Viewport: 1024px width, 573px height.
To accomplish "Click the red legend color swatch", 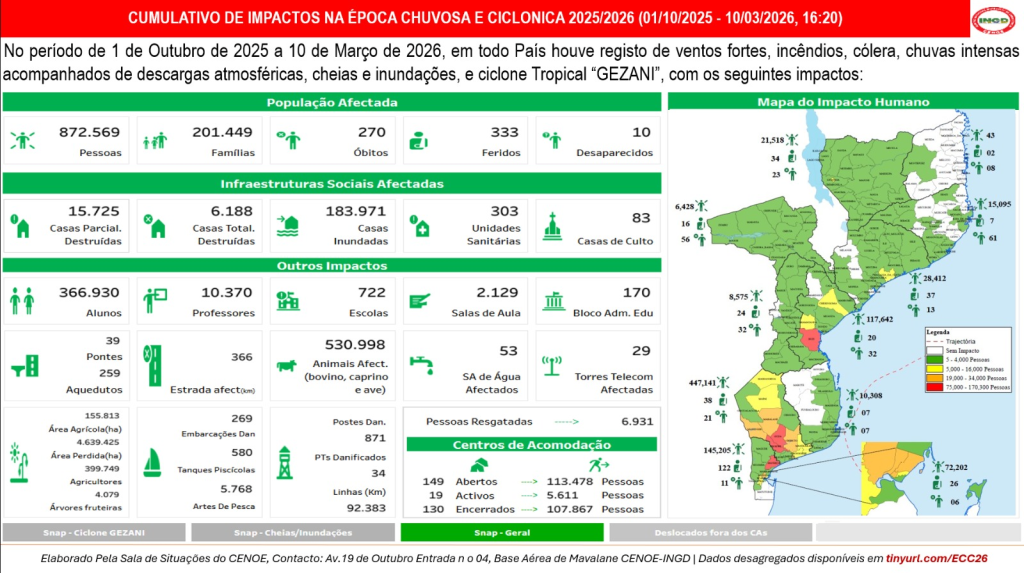I will coord(934,386).
